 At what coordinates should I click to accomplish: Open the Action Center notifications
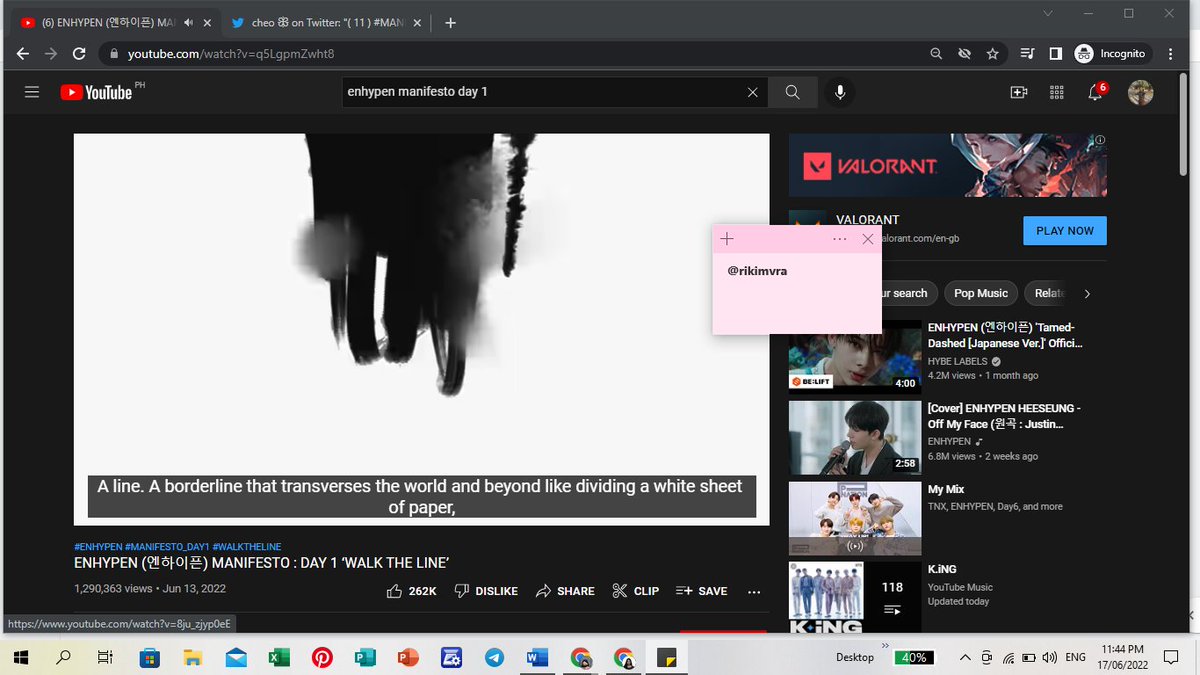coord(1171,657)
